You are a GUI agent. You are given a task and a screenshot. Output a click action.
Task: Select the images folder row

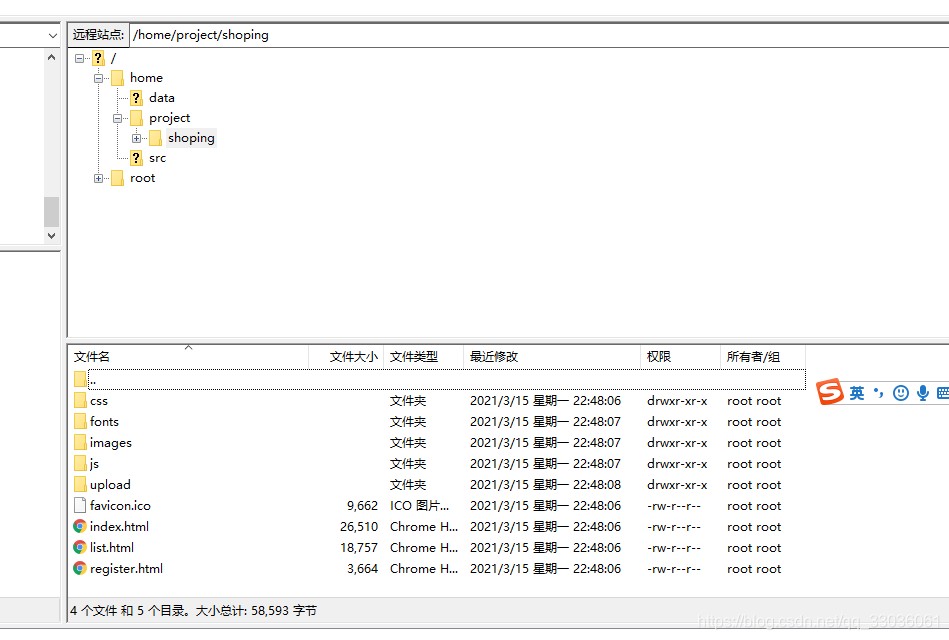tap(439, 443)
